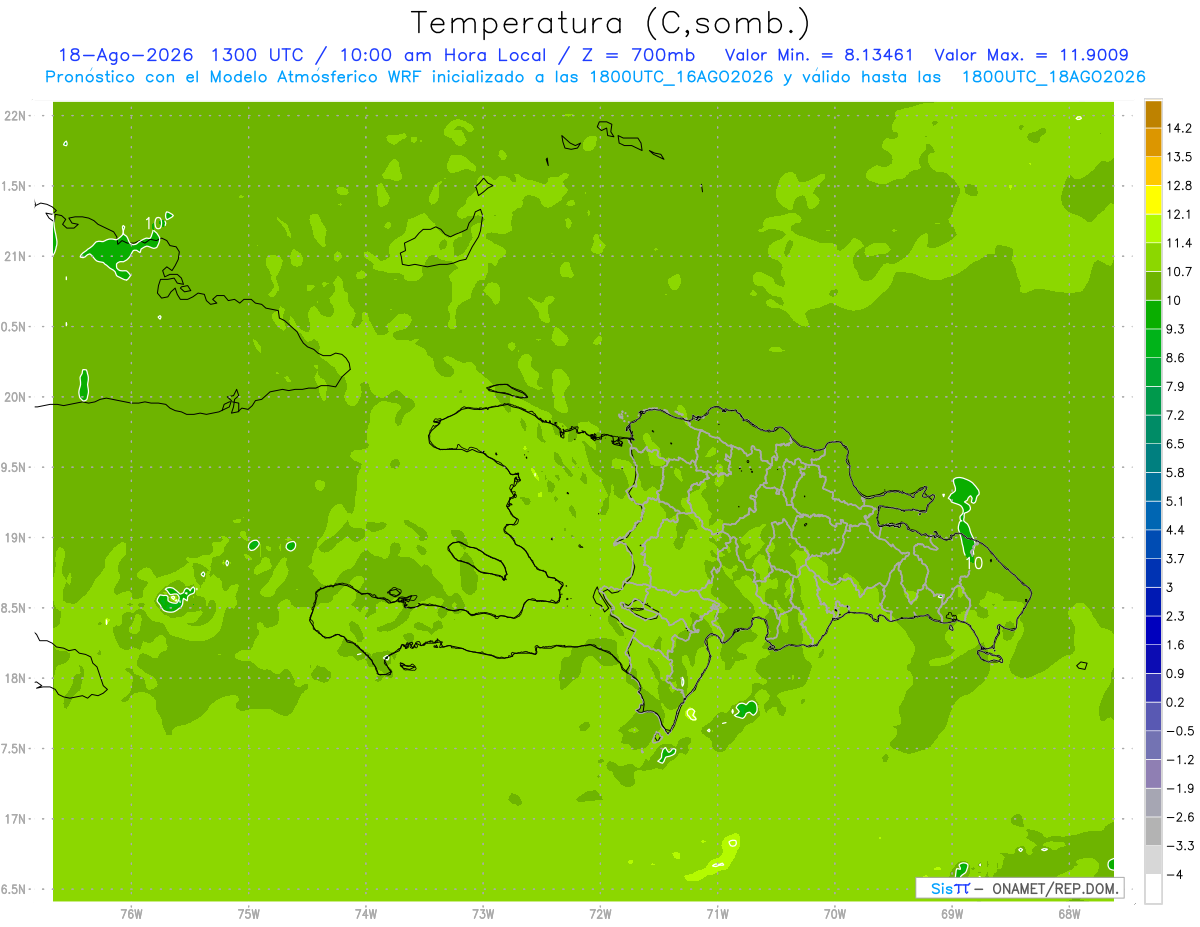Click the longitude label "72W"

pyautogui.click(x=600, y=914)
